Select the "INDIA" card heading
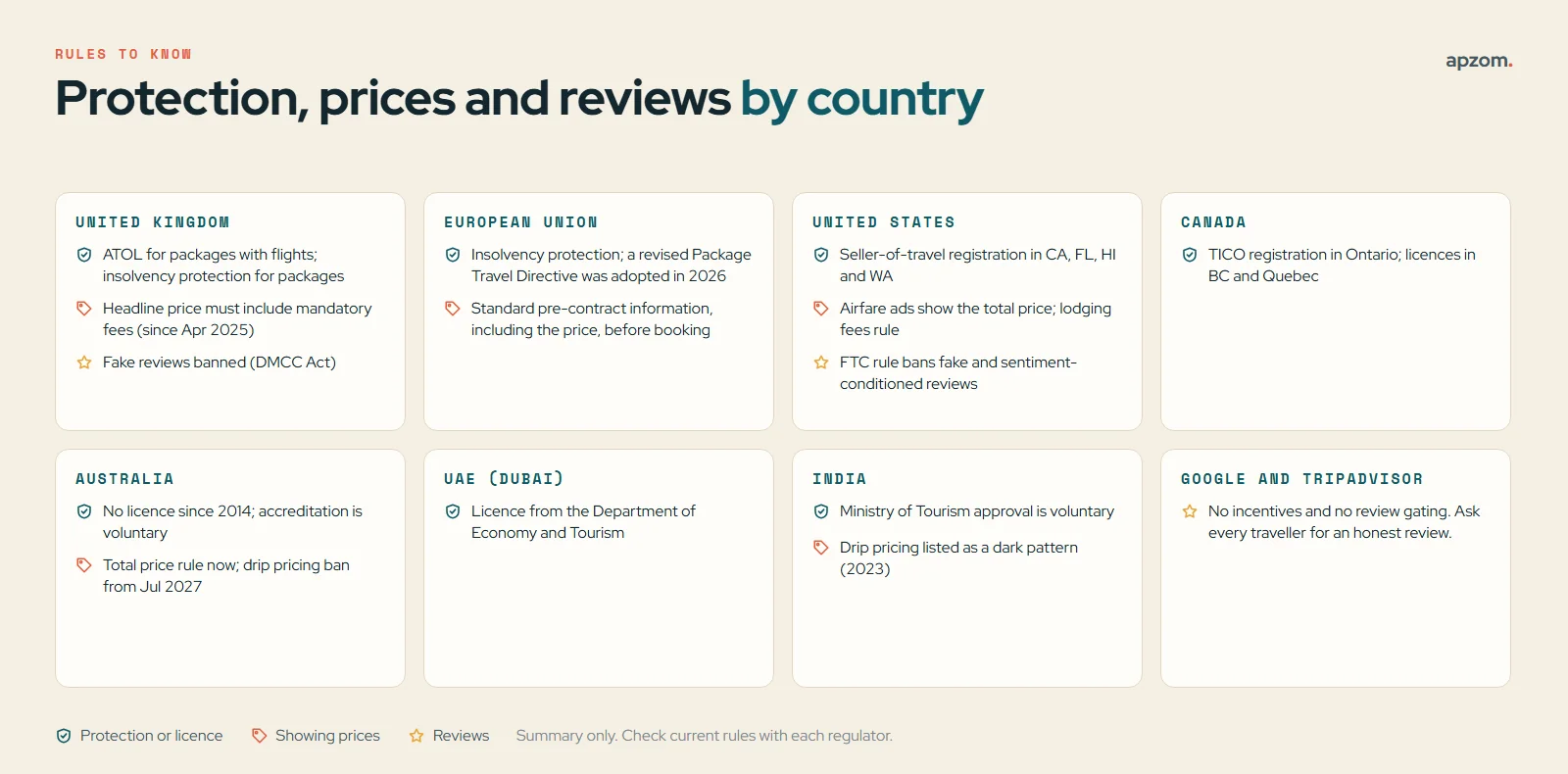 tap(840, 479)
